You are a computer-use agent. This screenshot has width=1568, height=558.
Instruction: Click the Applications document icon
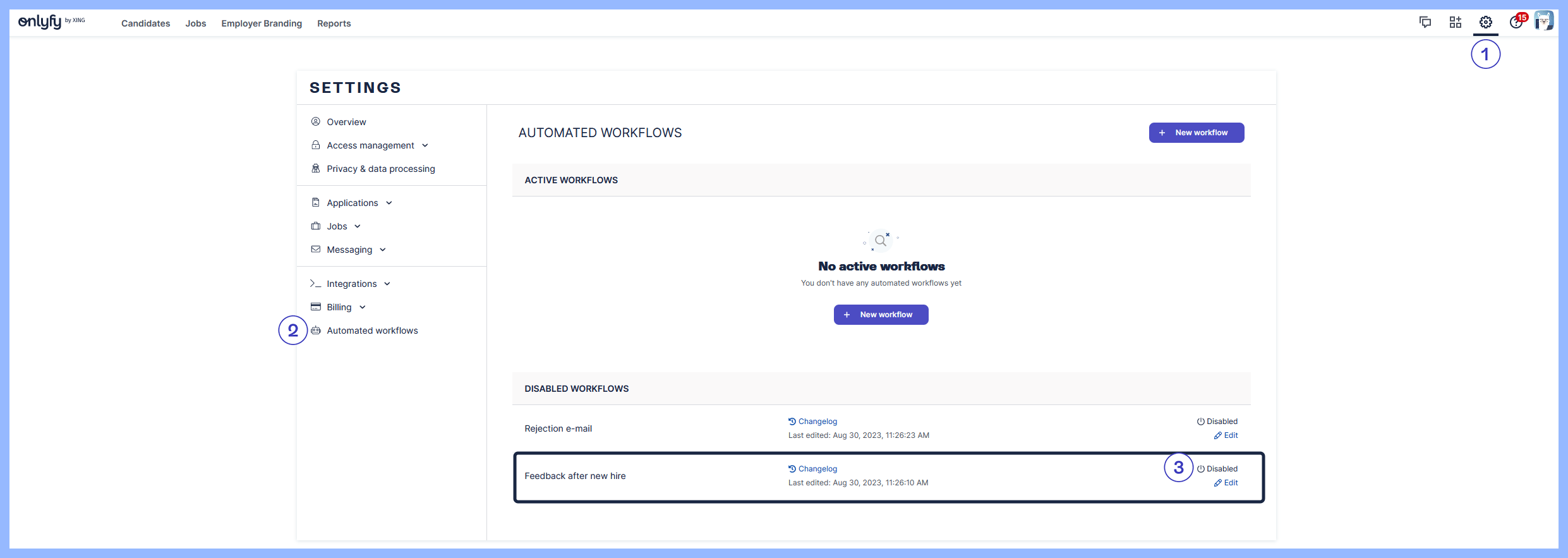(x=316, y=202)
